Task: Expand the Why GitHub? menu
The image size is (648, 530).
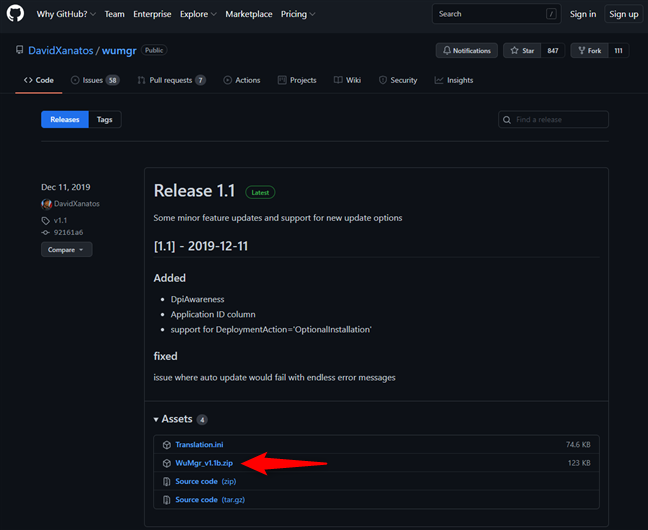Action: coord(66,14)
